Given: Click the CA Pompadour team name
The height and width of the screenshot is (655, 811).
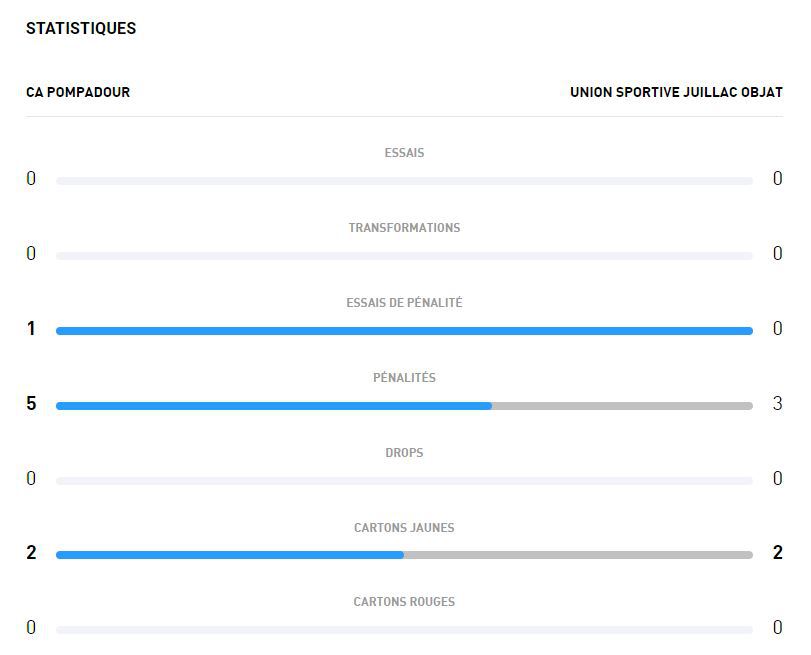Looking at the screenshot, I should [78, 92].
